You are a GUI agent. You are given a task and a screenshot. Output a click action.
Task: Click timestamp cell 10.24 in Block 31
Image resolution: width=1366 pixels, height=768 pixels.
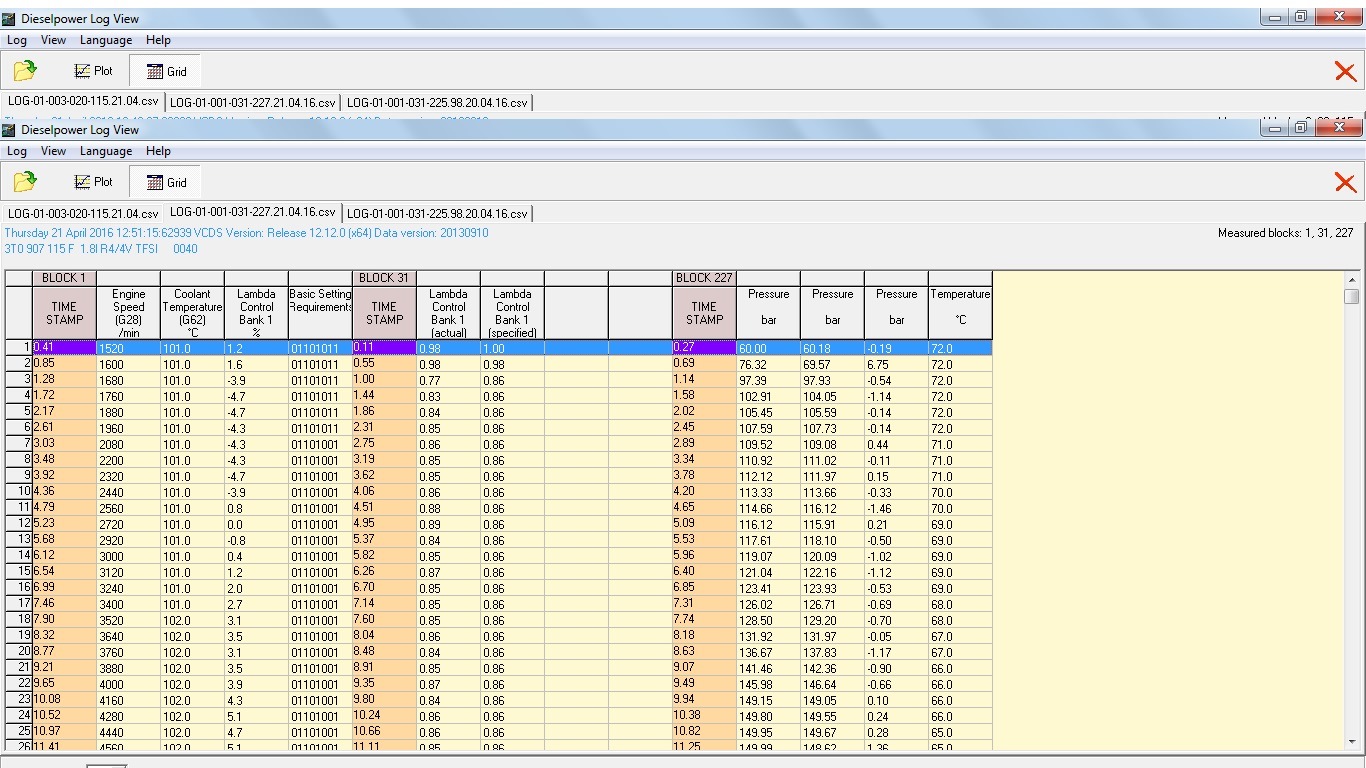pyautogui.click(x=384, y=715)
